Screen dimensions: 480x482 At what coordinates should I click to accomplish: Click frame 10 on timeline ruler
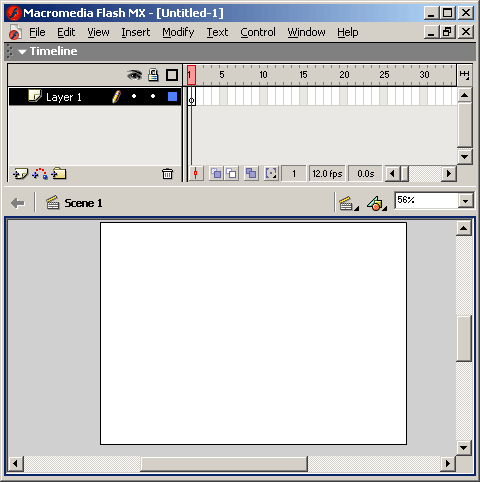pyautogui.click(x=263, y=75)
